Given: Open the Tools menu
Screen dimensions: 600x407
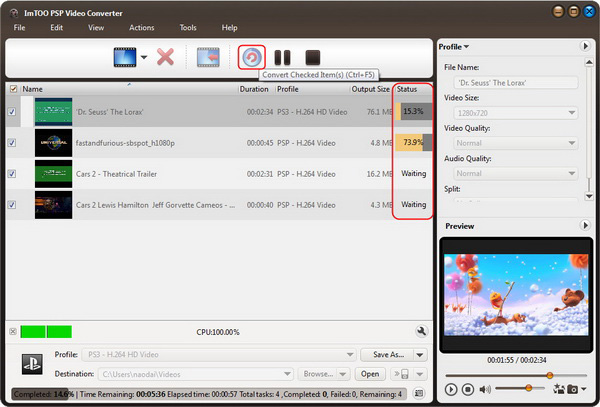Looking at the screenshot, I should pos(188,28).
